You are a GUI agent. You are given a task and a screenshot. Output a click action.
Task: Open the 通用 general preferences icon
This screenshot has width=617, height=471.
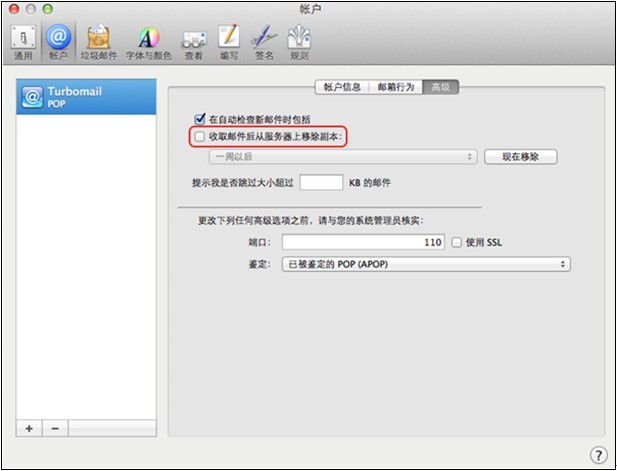23,40
